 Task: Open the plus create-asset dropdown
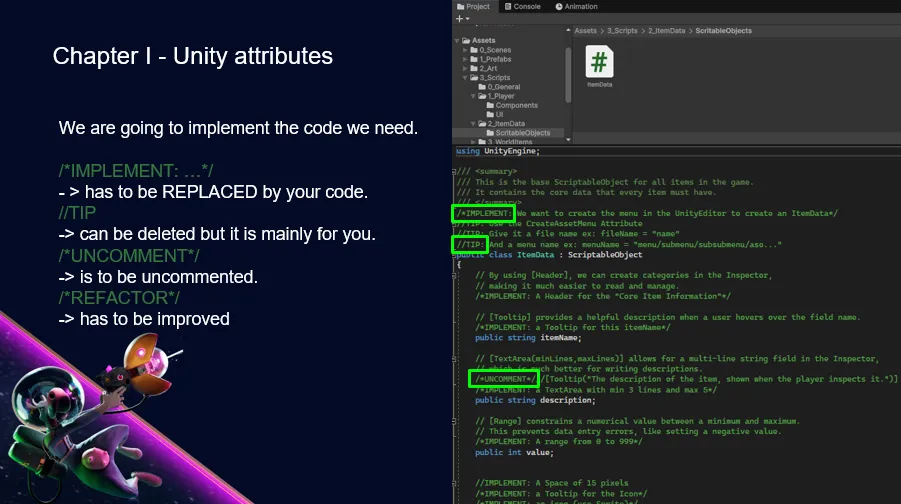(x=463, y=19)
